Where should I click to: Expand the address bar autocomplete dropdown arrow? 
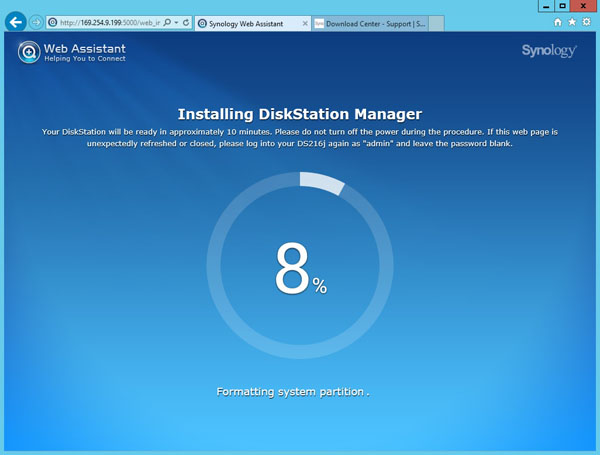coord(176,23)
